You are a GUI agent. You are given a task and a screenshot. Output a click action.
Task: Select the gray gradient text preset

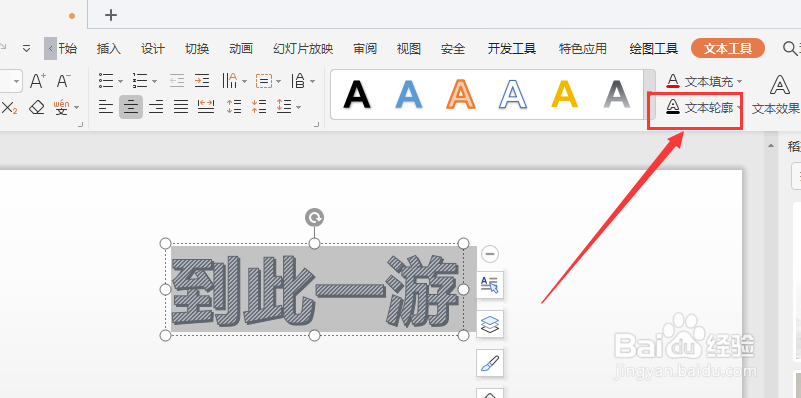tap(617, 95)
